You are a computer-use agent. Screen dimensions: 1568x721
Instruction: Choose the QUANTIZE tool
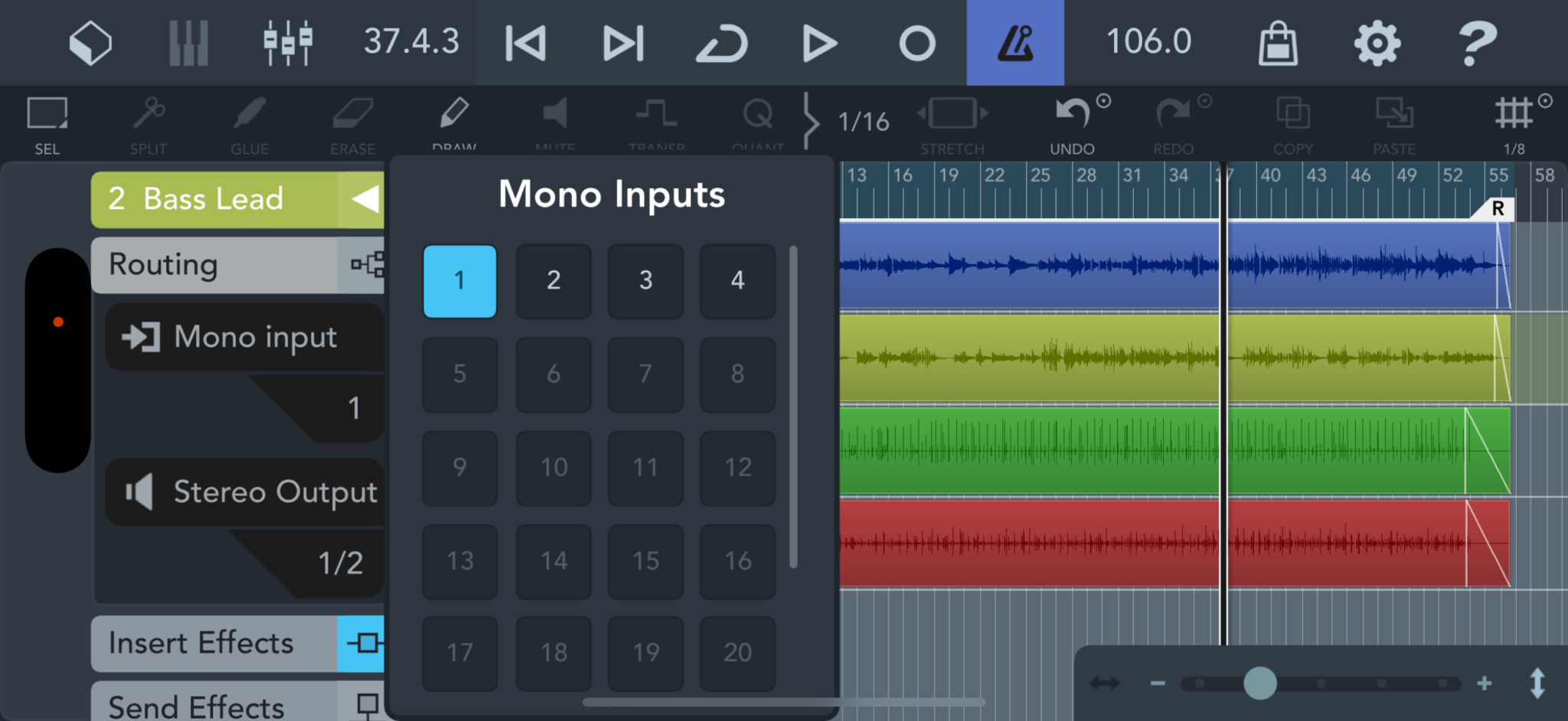(x=758, y=122)
